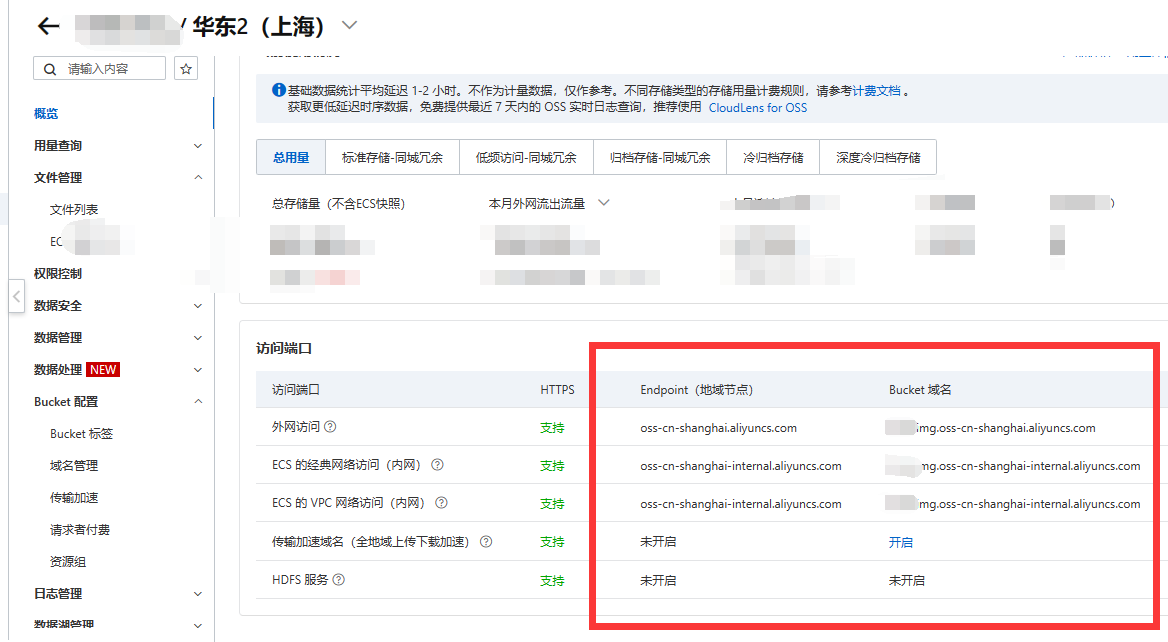Open the CloudLens for OSS link
The width and height of the screenshot is (1168, 642).
[x=757, y=108]
